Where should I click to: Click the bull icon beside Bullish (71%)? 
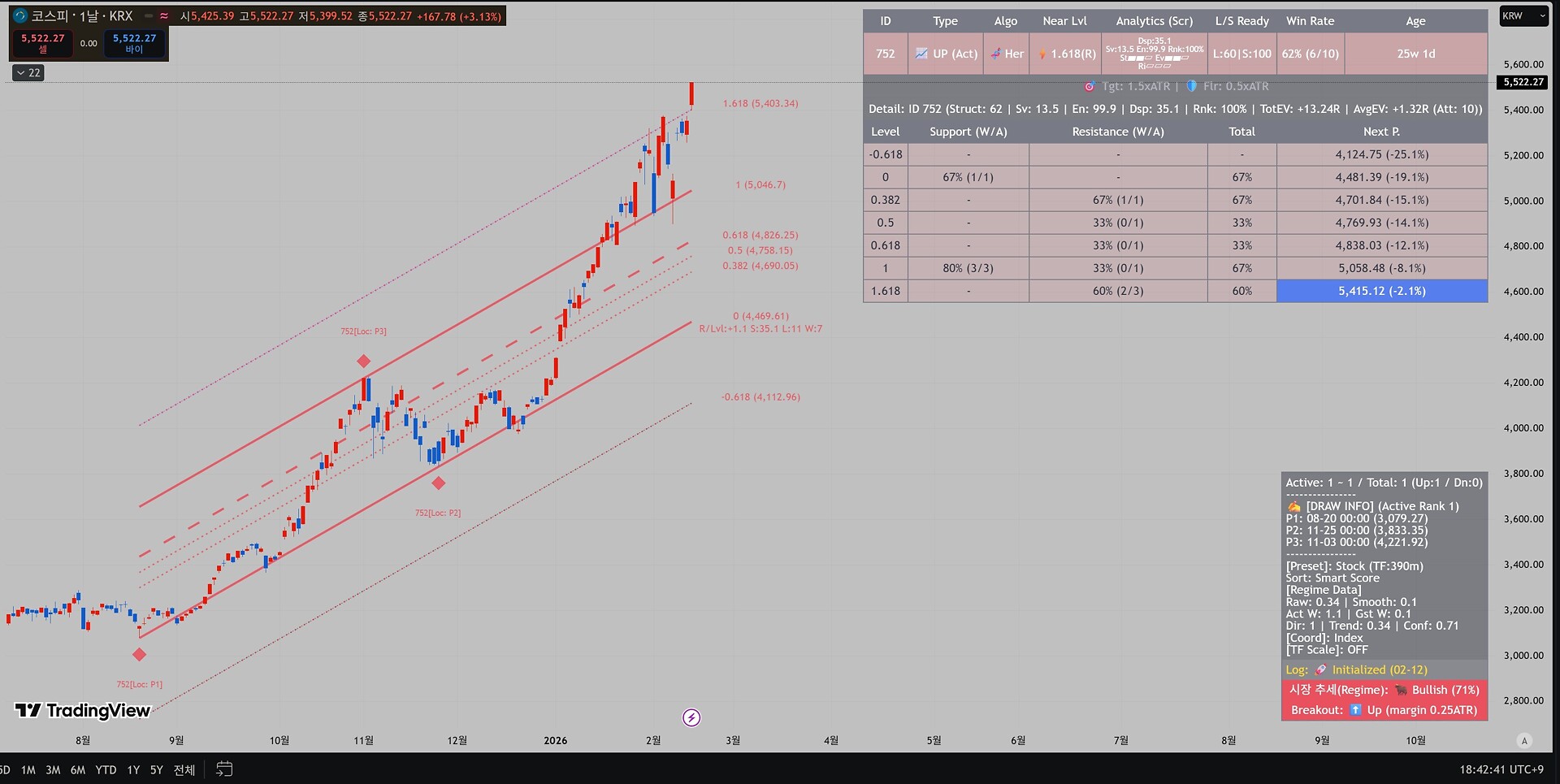pos(1402,690)
